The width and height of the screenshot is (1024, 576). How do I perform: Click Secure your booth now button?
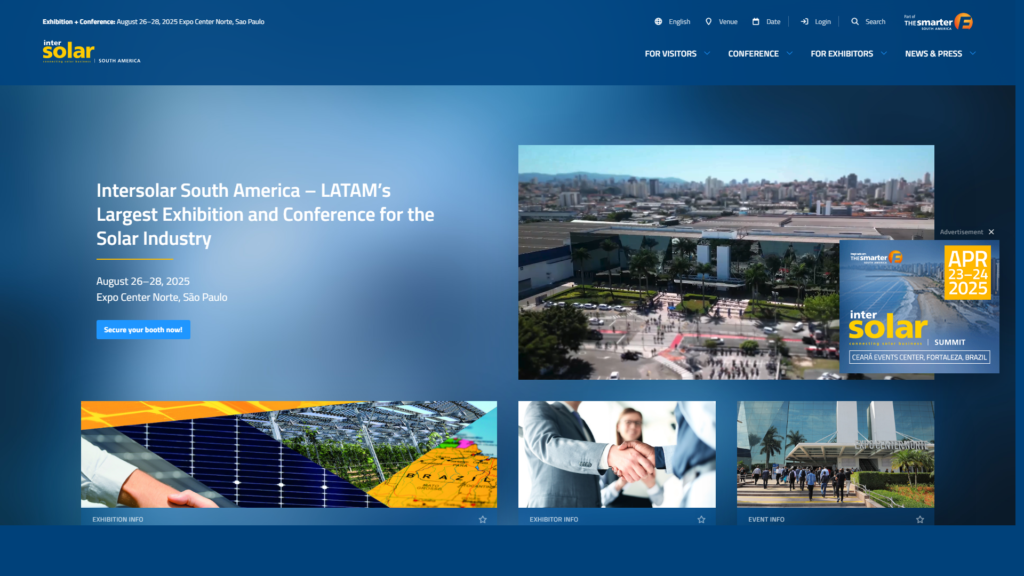tap(143, 330)
